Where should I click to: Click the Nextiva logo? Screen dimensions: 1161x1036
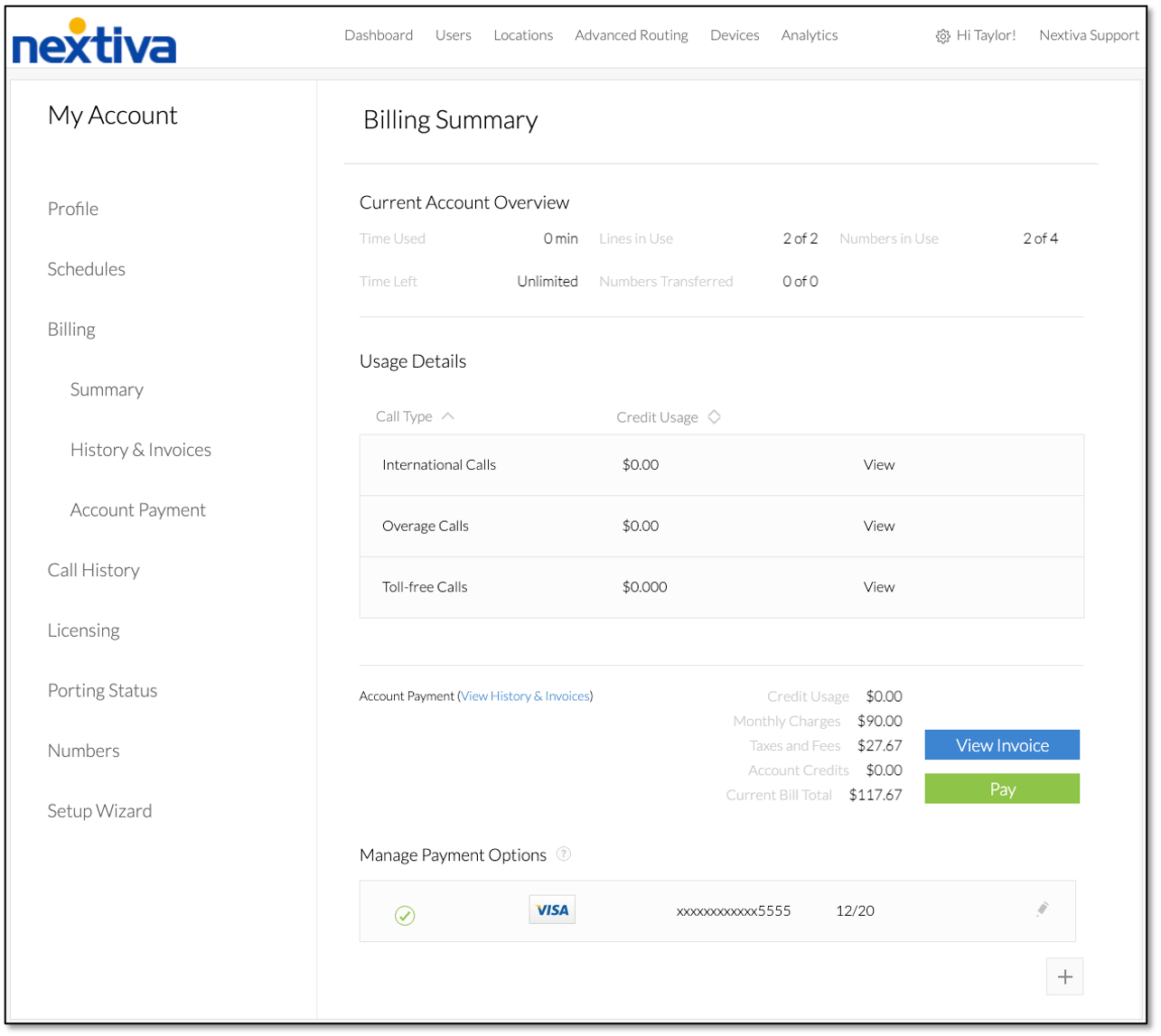click(x=94, y=42)
